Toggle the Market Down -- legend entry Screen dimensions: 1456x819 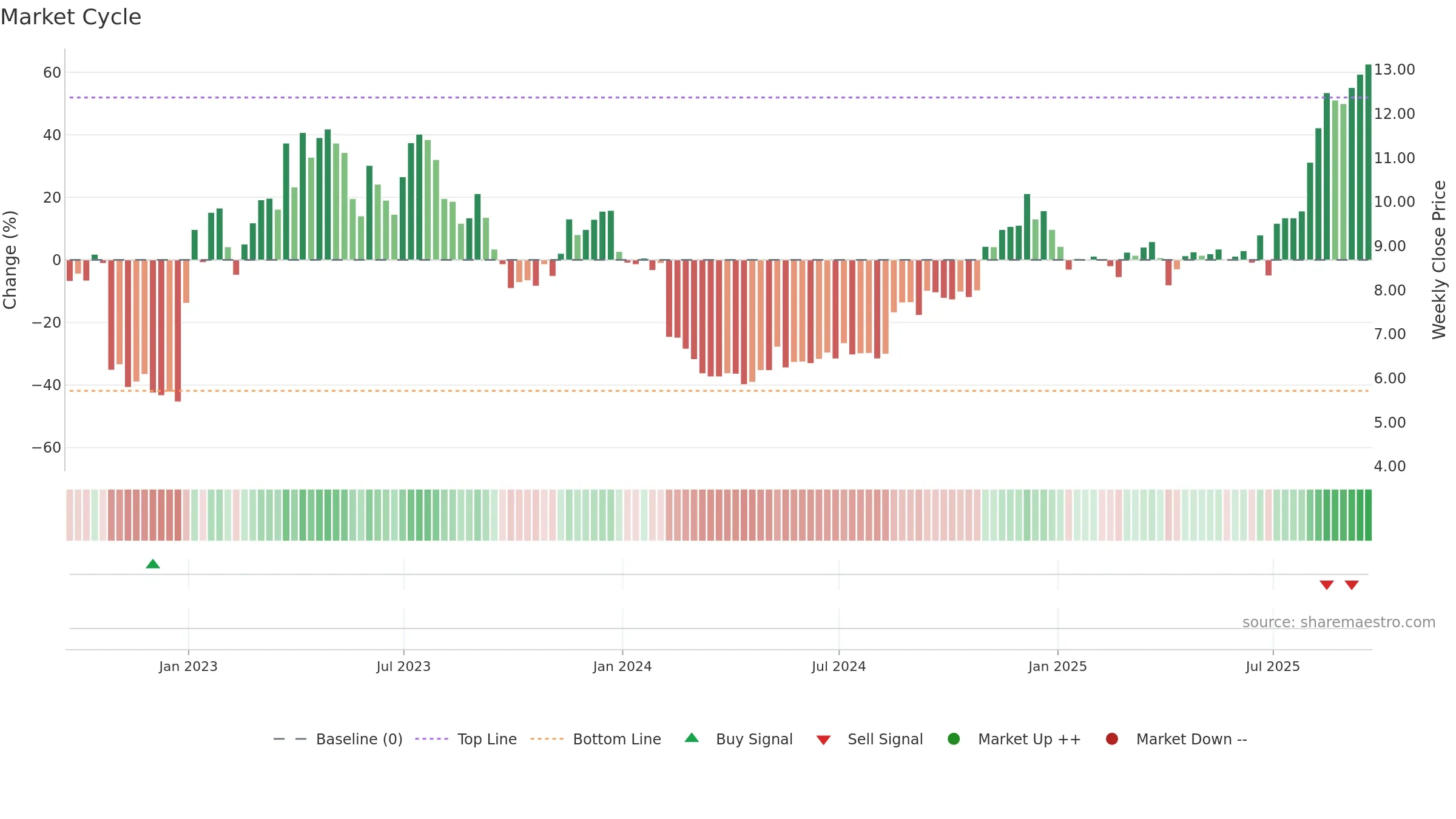point(1176,739)
